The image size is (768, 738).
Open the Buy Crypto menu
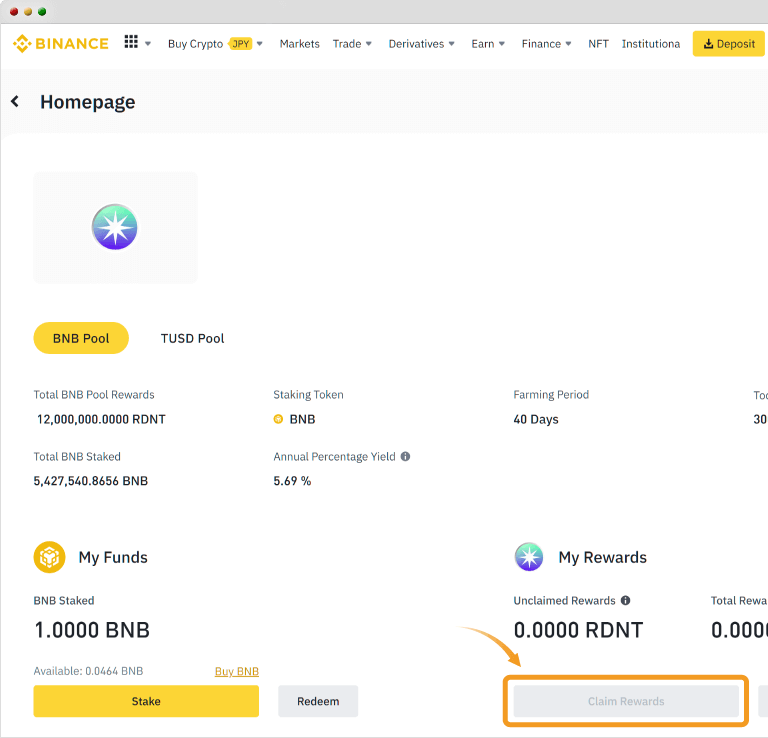[x=195, y=44]
